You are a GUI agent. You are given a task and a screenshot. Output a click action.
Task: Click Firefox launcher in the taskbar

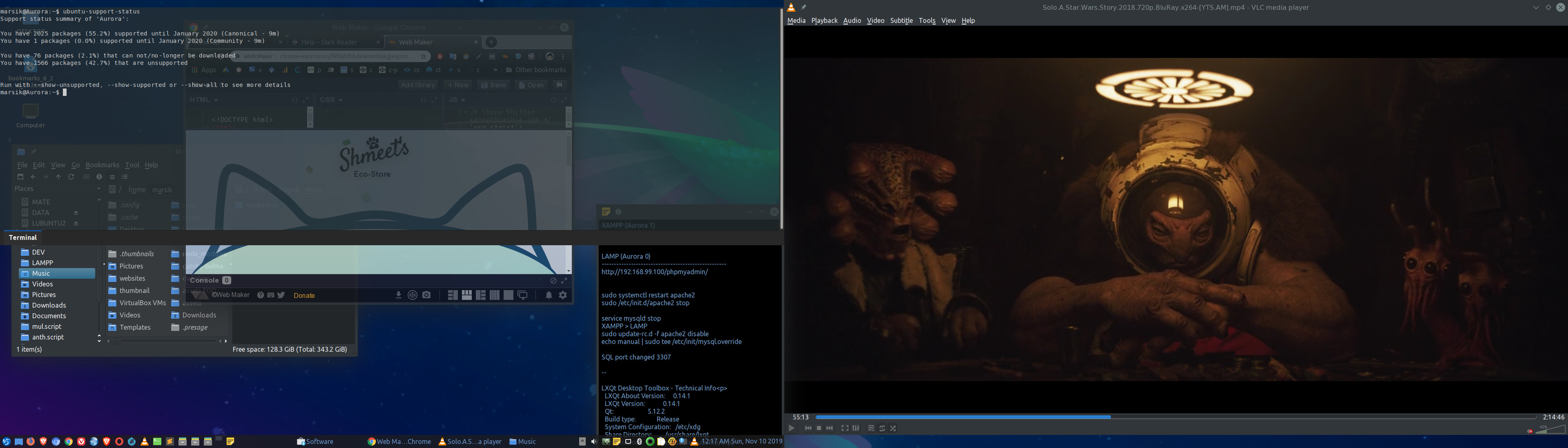(x=31, y=441)
